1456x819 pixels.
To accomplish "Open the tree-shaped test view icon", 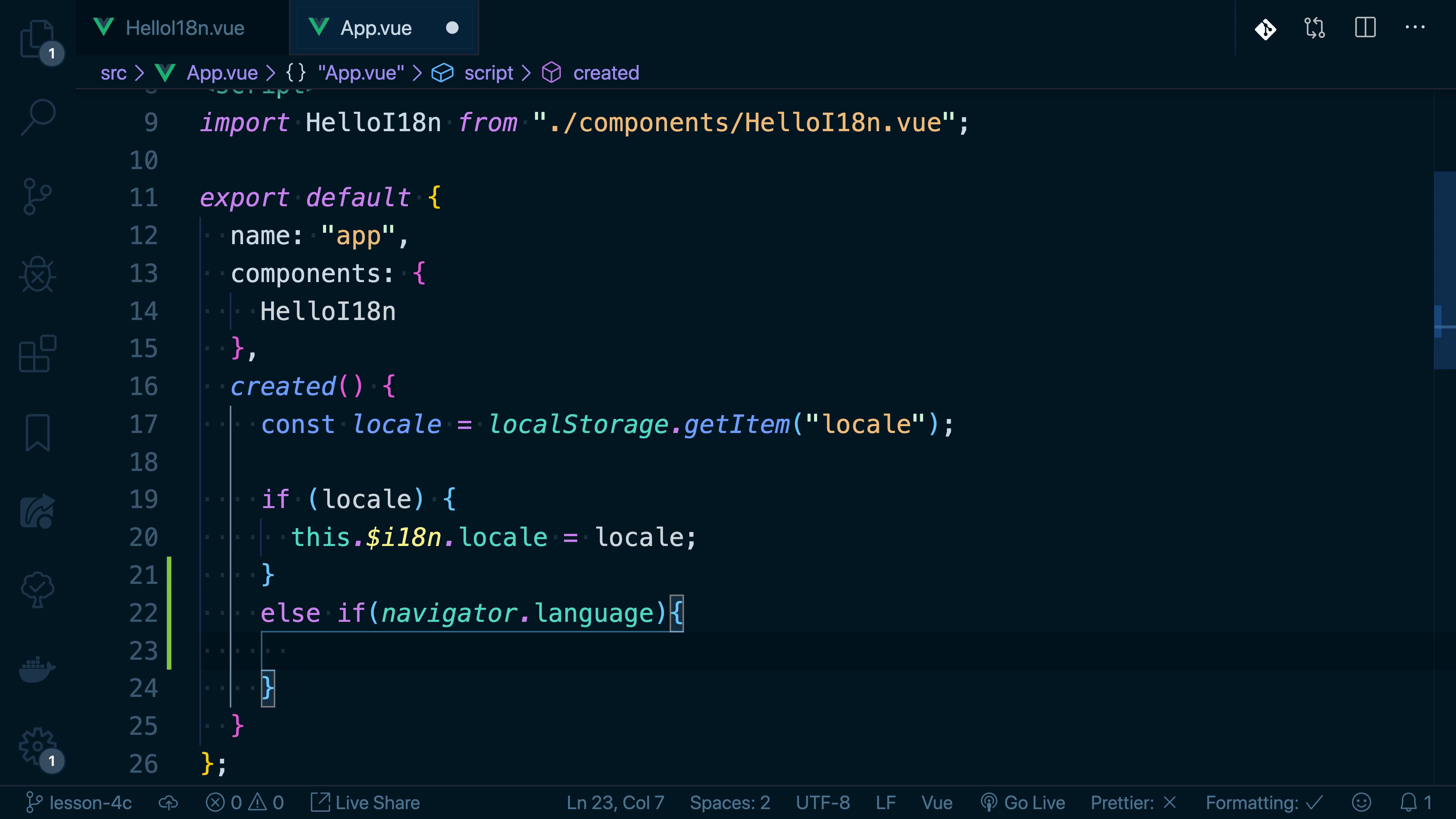I will click(38, 590).
